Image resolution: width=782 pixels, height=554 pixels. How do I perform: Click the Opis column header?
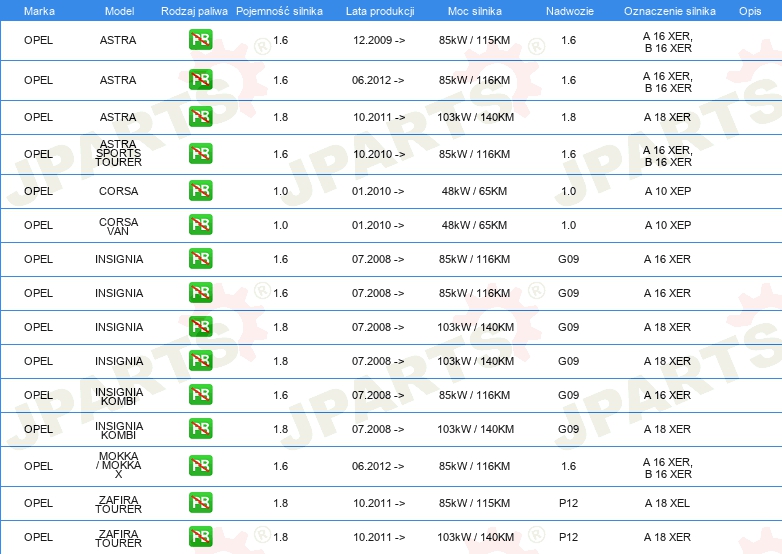[x=749, y=10]
